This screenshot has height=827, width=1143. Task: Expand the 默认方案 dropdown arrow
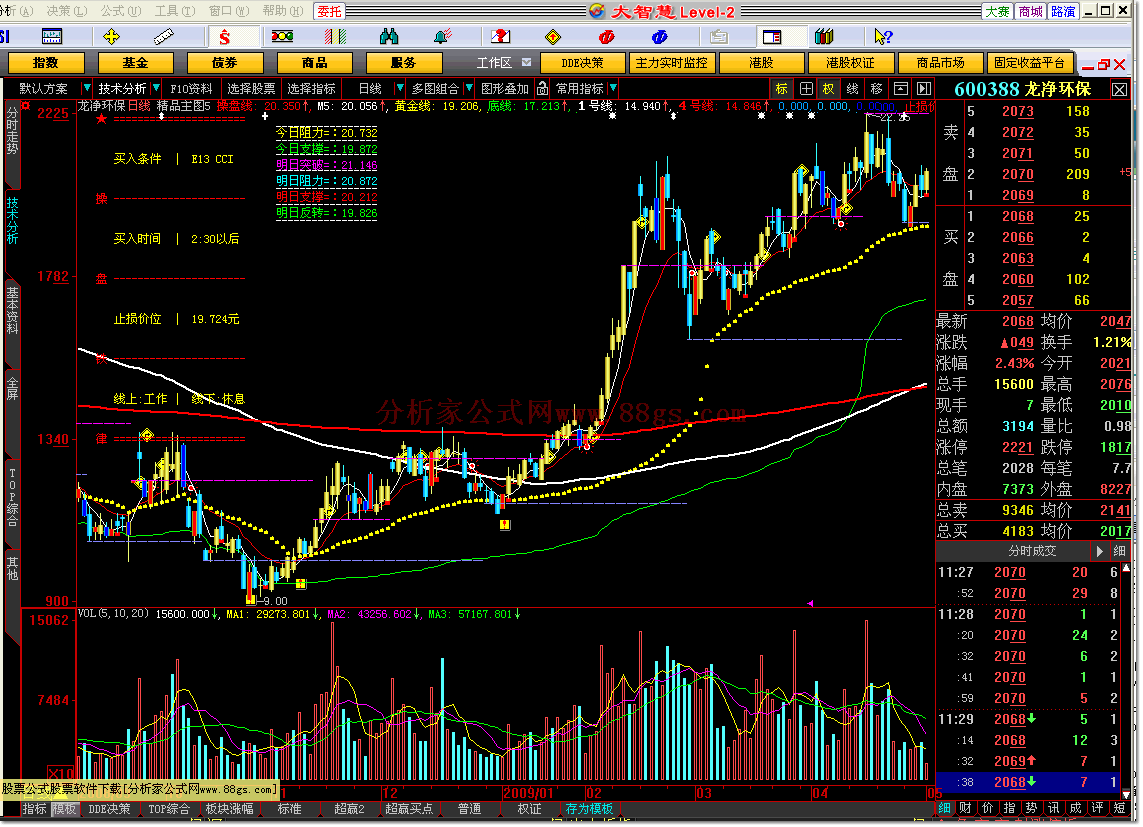coord(87,89)
